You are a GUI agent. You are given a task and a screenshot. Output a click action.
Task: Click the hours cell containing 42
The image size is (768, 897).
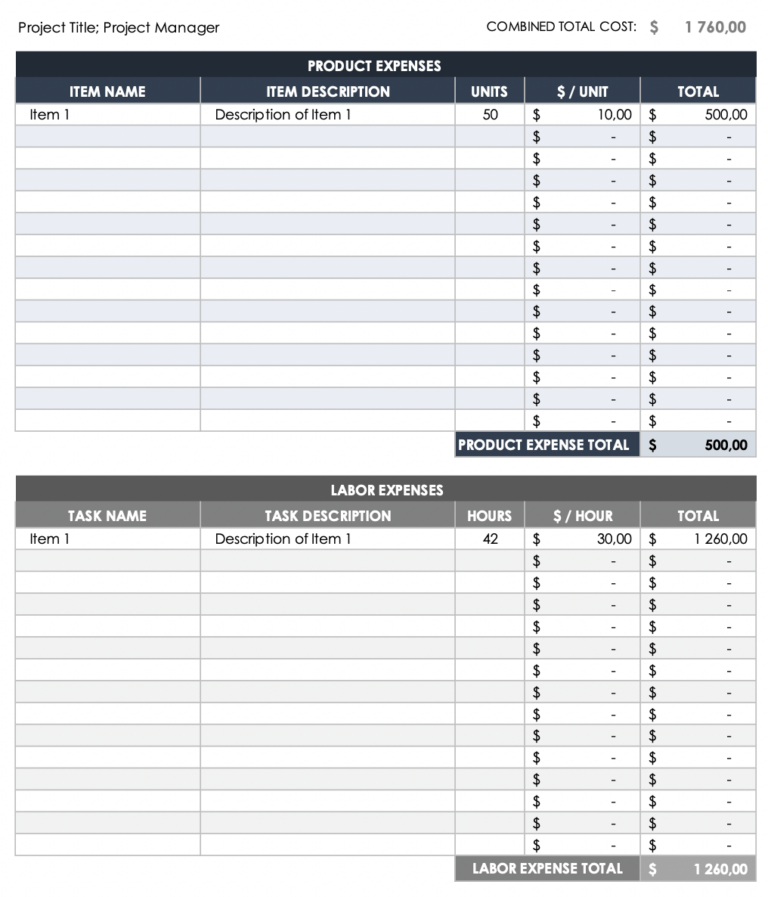tap(490, 539)
